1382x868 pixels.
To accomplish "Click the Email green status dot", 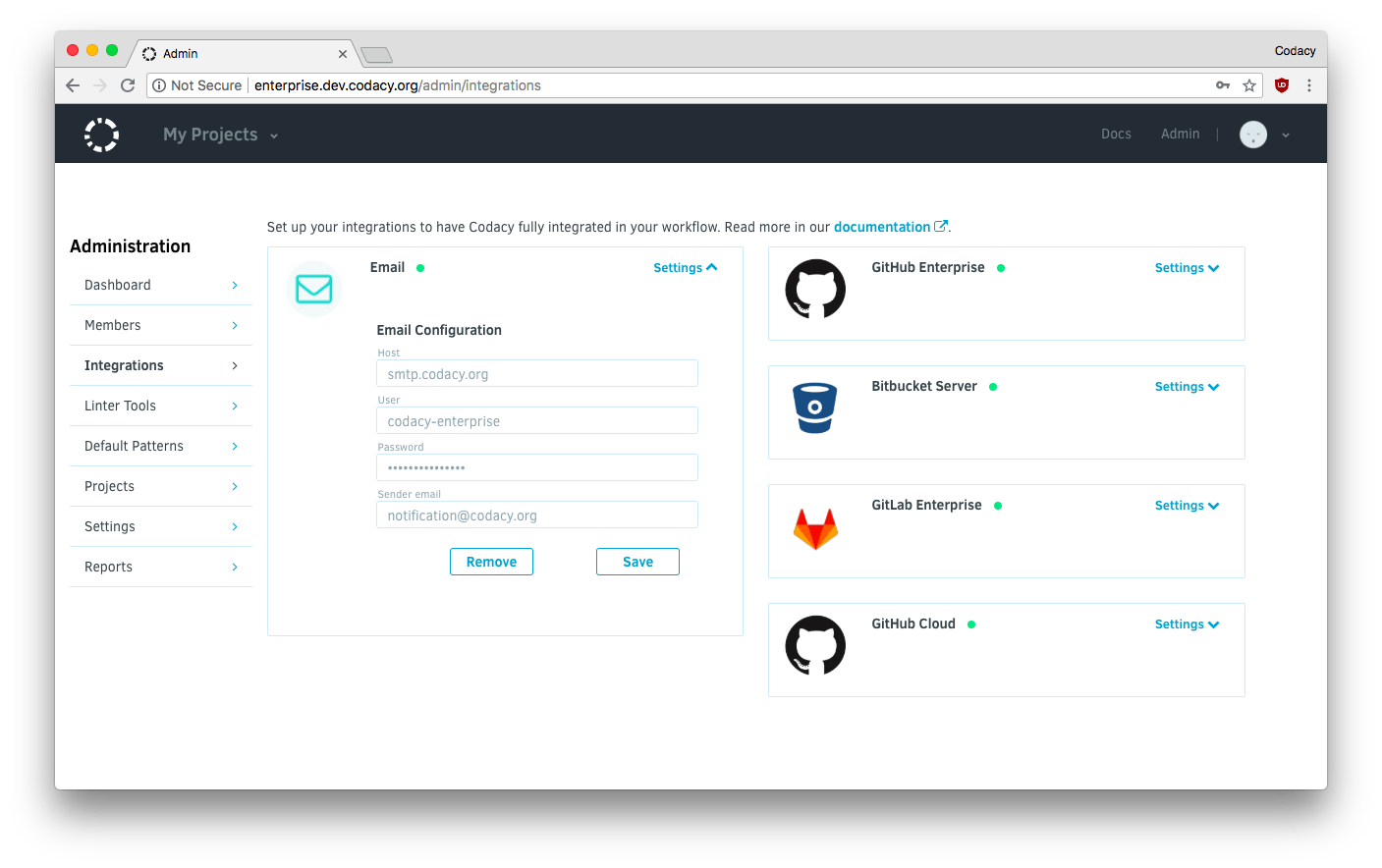I will 420,268.
